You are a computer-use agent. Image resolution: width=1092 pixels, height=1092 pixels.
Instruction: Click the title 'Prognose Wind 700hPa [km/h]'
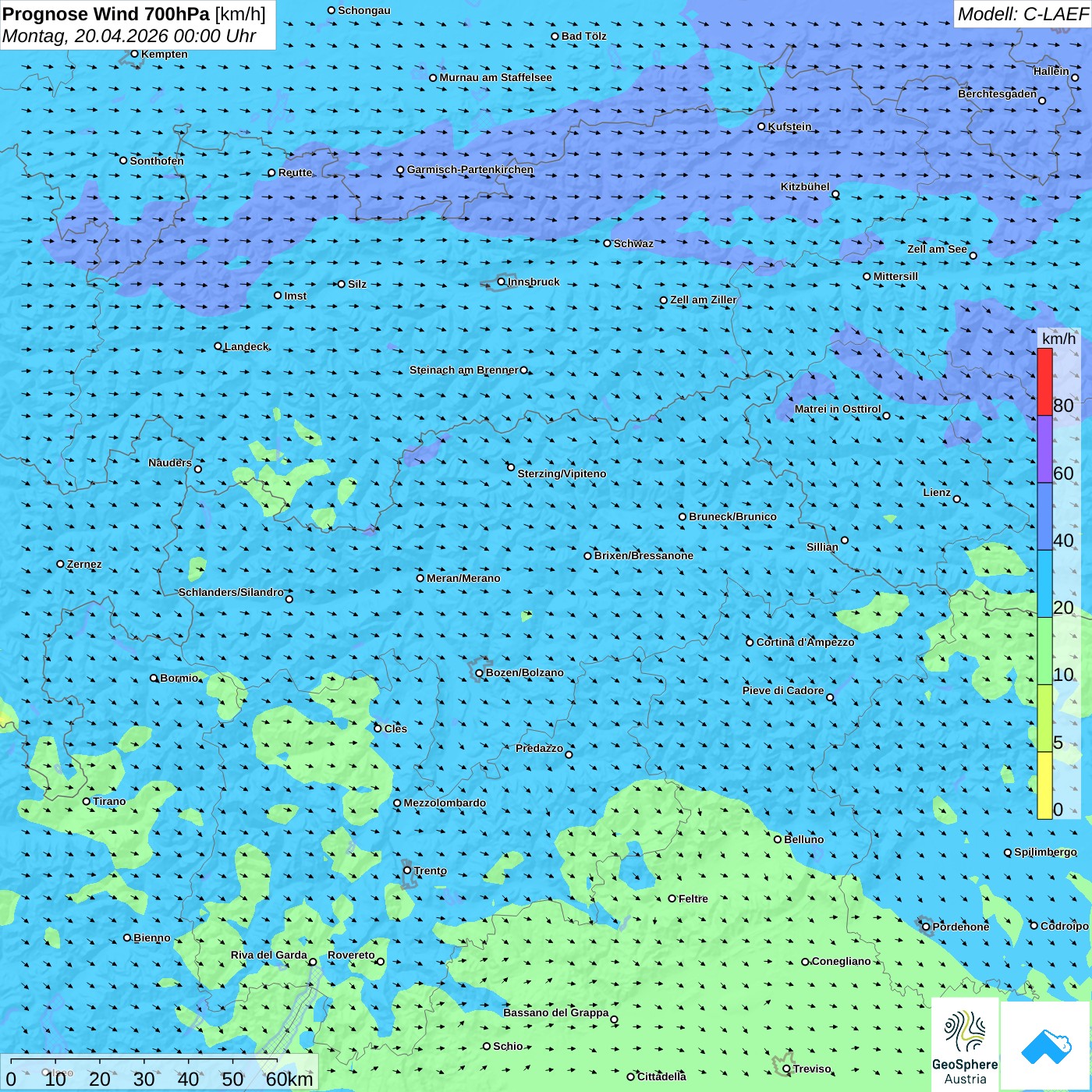click(x=134, y=14)
